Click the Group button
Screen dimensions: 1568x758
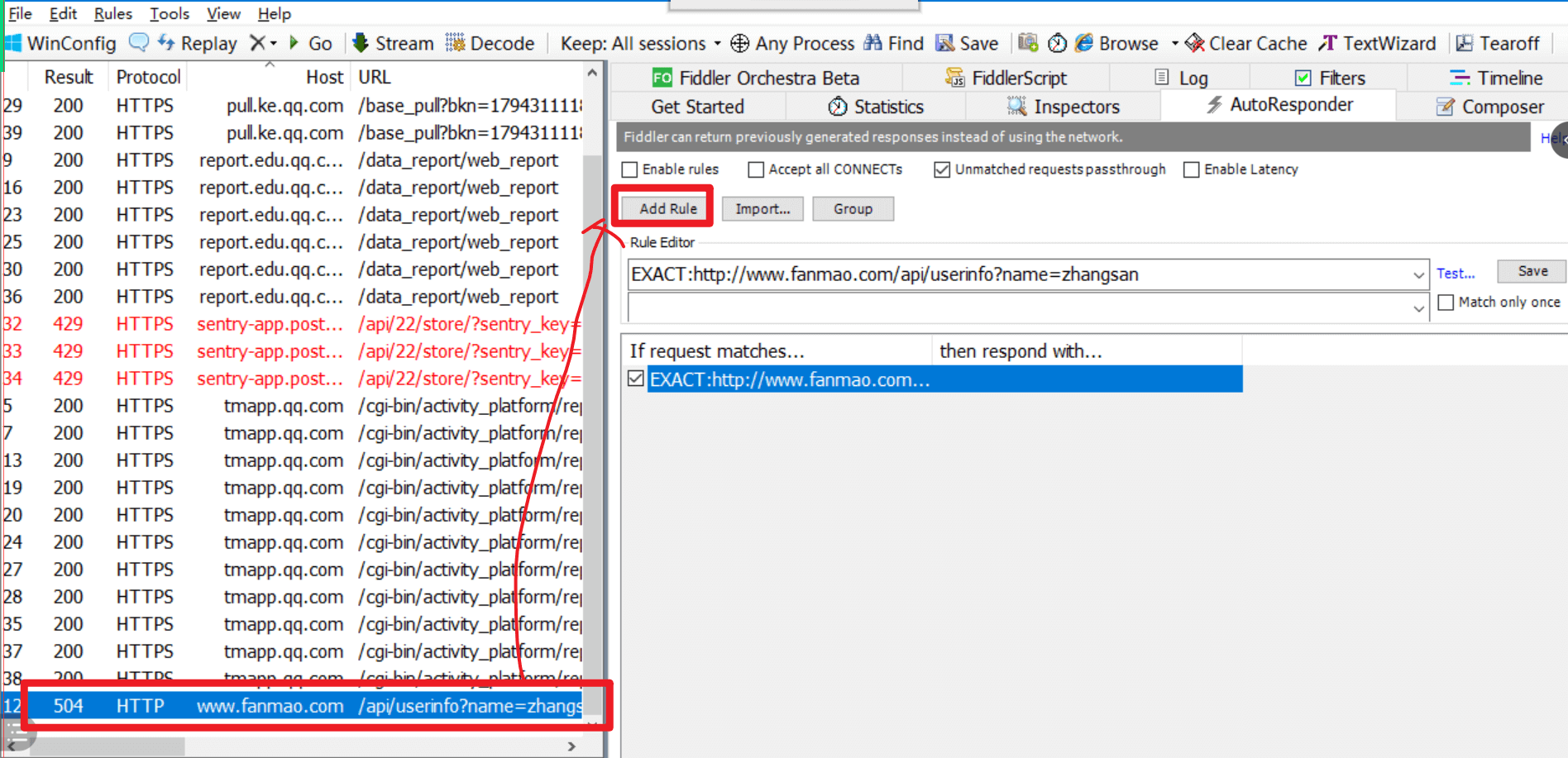(x=853, y=209)
